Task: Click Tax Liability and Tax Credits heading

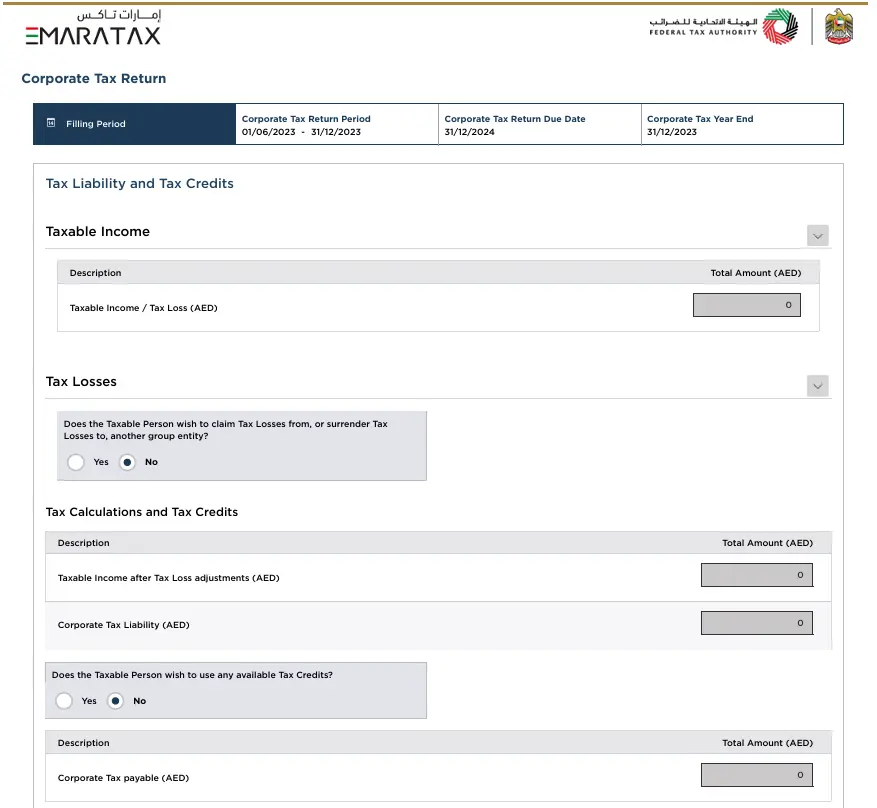Action: pos(140,184)
